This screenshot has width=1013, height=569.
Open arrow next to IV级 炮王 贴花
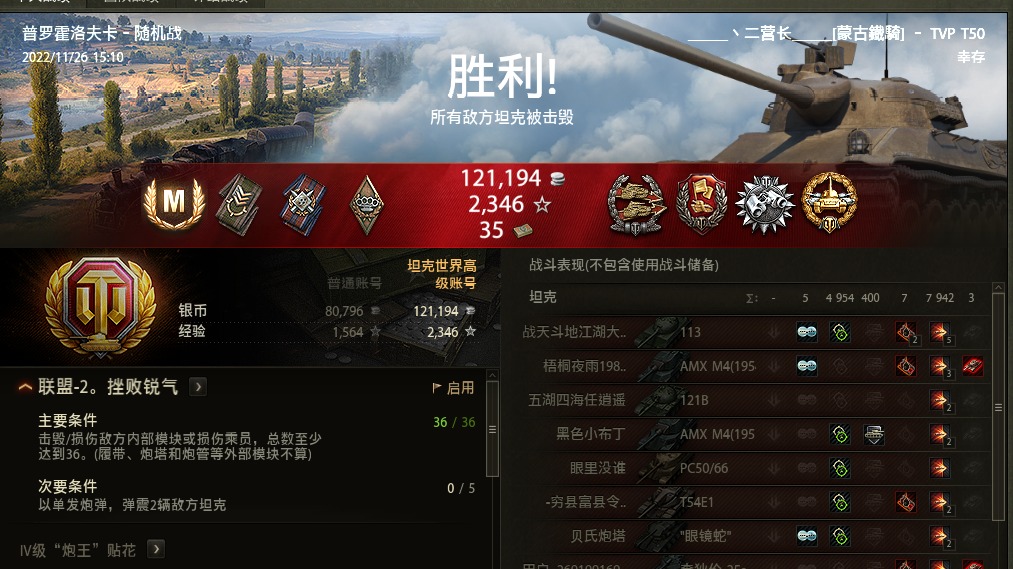tap(156, 549)
